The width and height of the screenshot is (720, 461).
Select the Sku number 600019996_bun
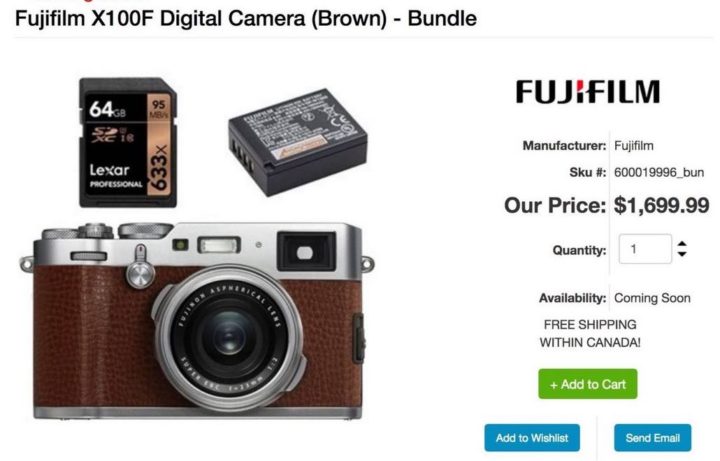tap(659, 173)
